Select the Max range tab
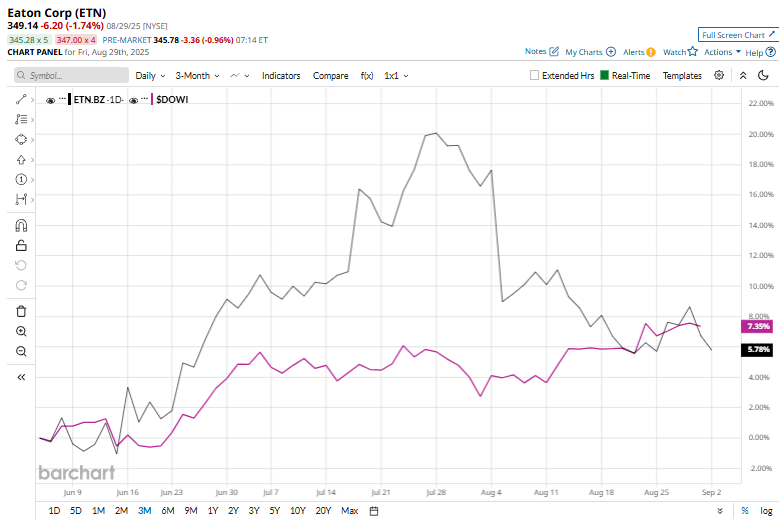782x527 pixels. [350, 511]
